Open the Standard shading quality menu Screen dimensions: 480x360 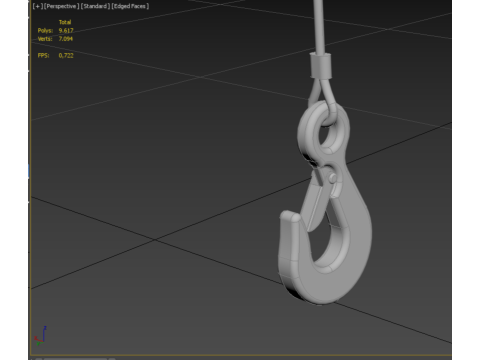[95, 6]
